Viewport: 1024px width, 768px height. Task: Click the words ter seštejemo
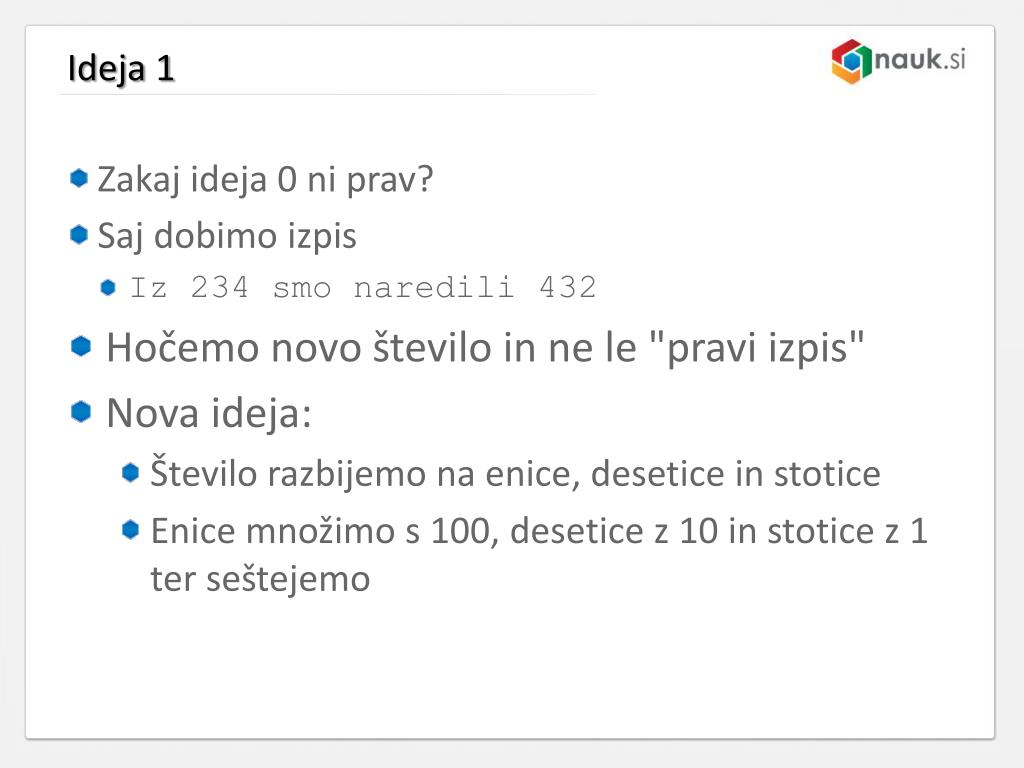(261, 579)
